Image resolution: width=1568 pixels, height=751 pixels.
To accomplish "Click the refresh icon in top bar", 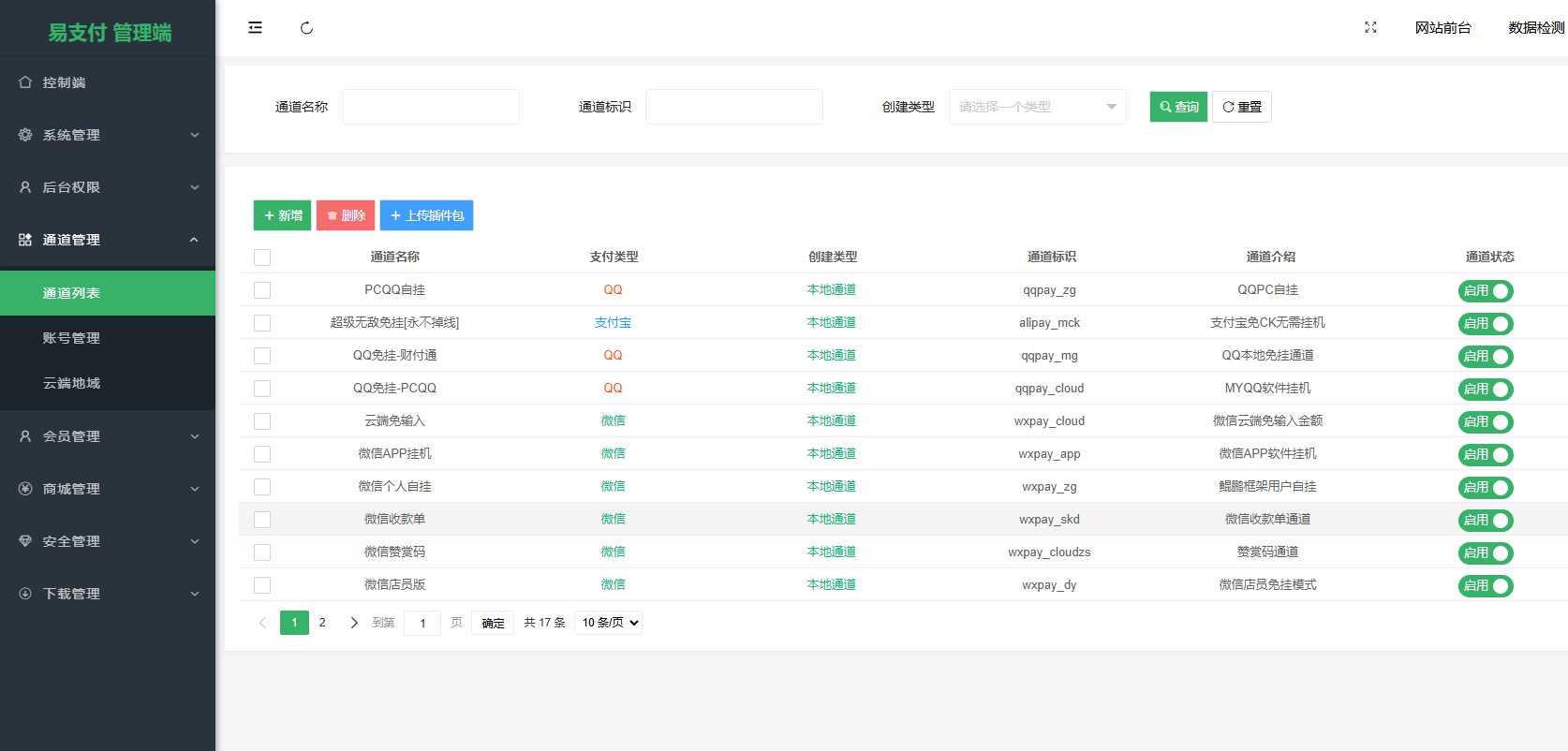I will (x=306, y=28).
